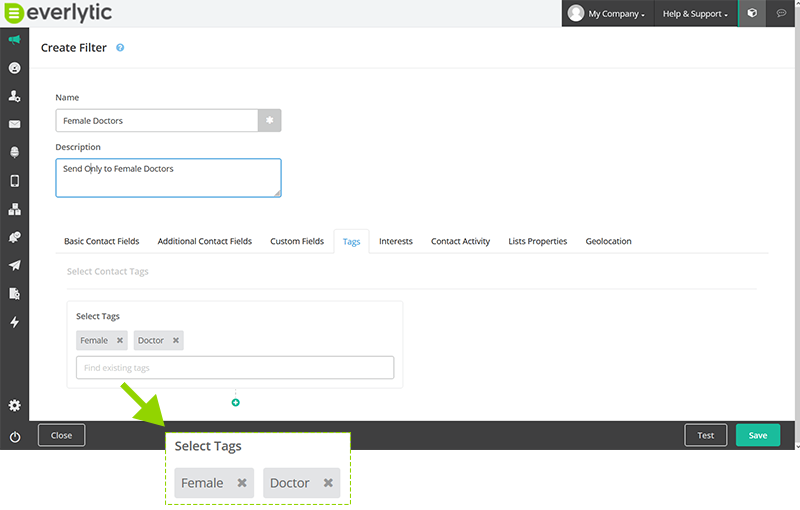Viewport: 800px width, 510px height.
Task: Click the Create Filter help question icon
Action: point(120,47)
